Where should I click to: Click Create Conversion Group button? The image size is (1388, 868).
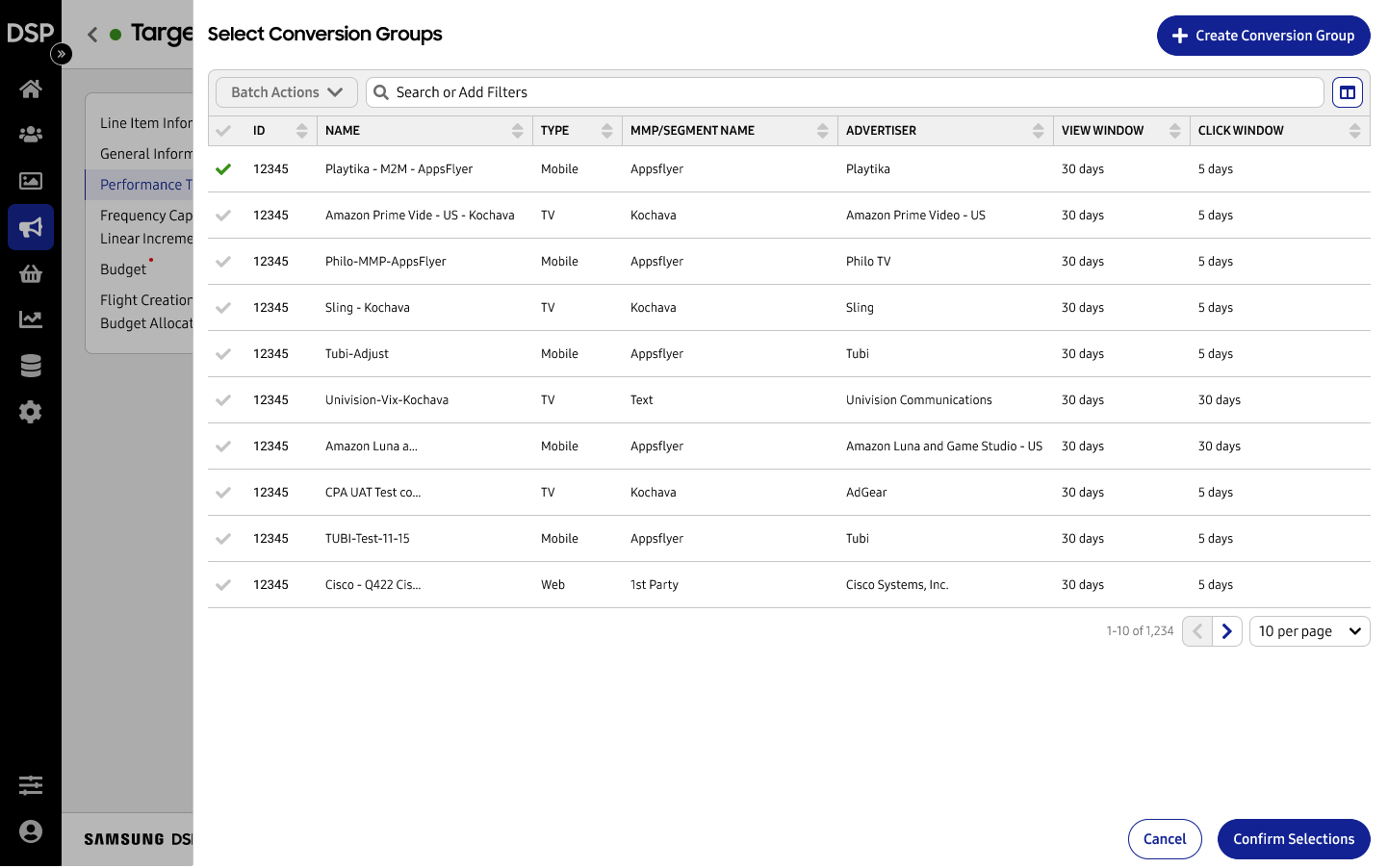(1264, 36)
